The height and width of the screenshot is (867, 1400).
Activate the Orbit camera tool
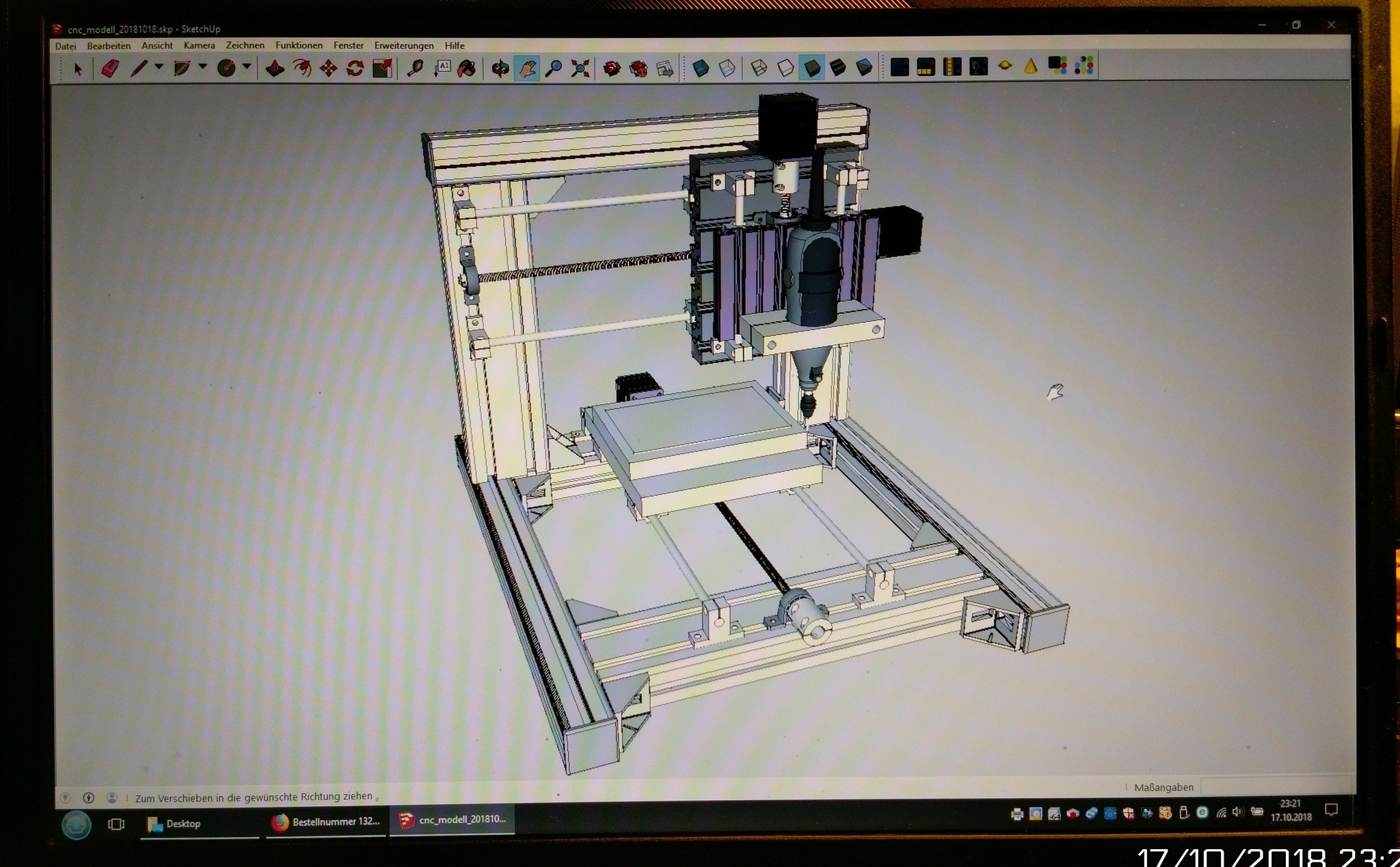pos(500,68)
